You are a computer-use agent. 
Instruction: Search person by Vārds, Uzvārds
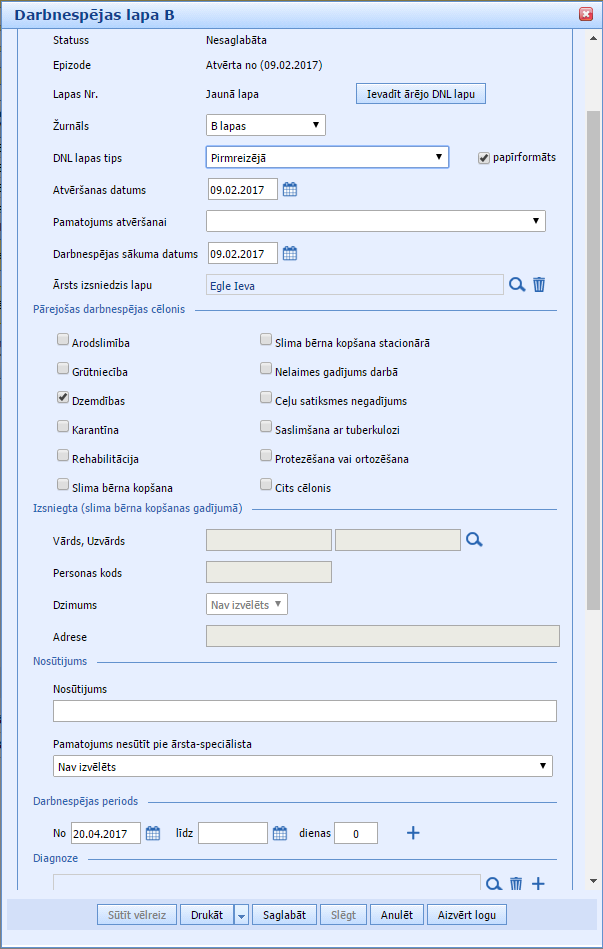(474, 540)
